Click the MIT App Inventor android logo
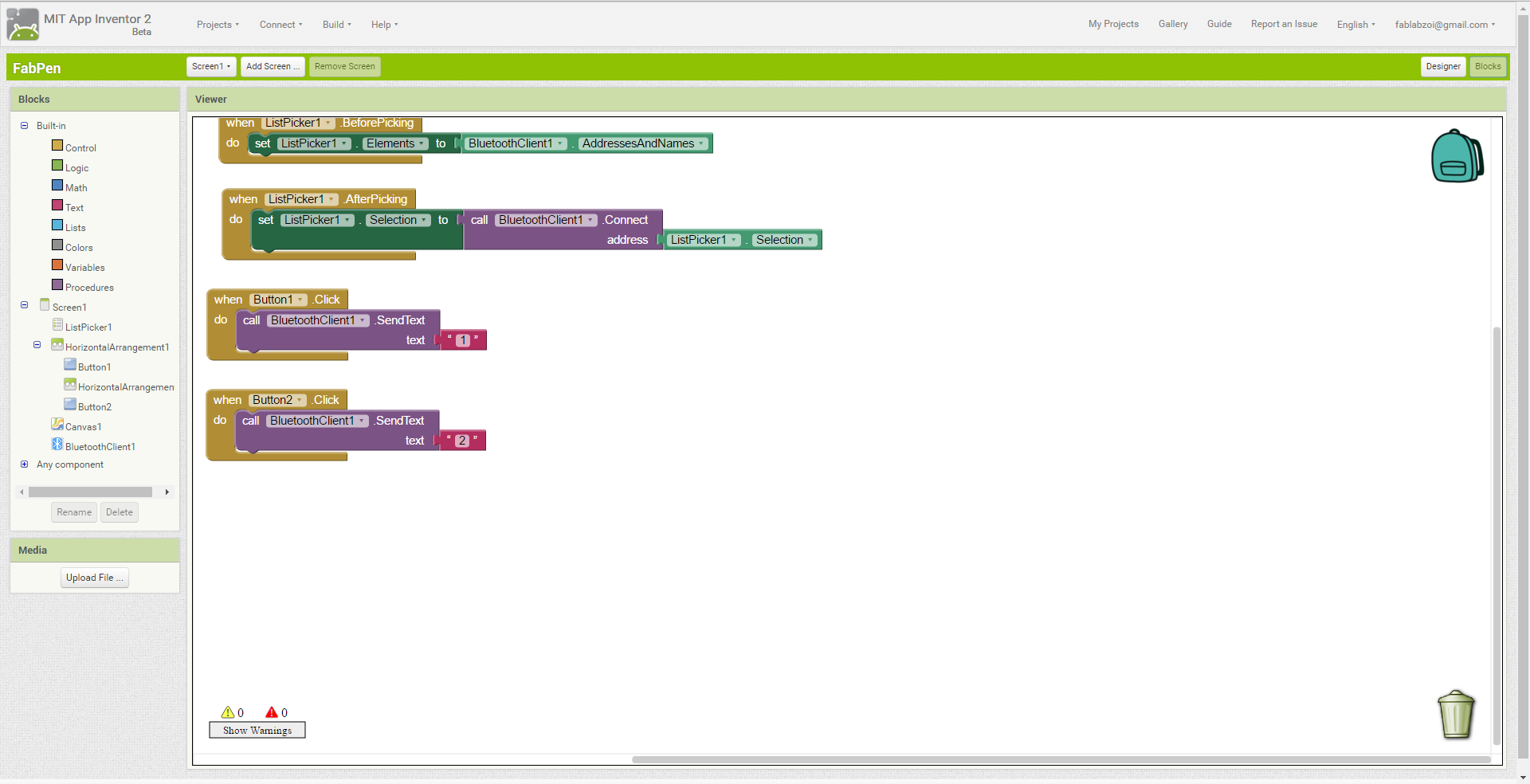The height and width of the screenshot is (784, 1530). tap(22, 25)
